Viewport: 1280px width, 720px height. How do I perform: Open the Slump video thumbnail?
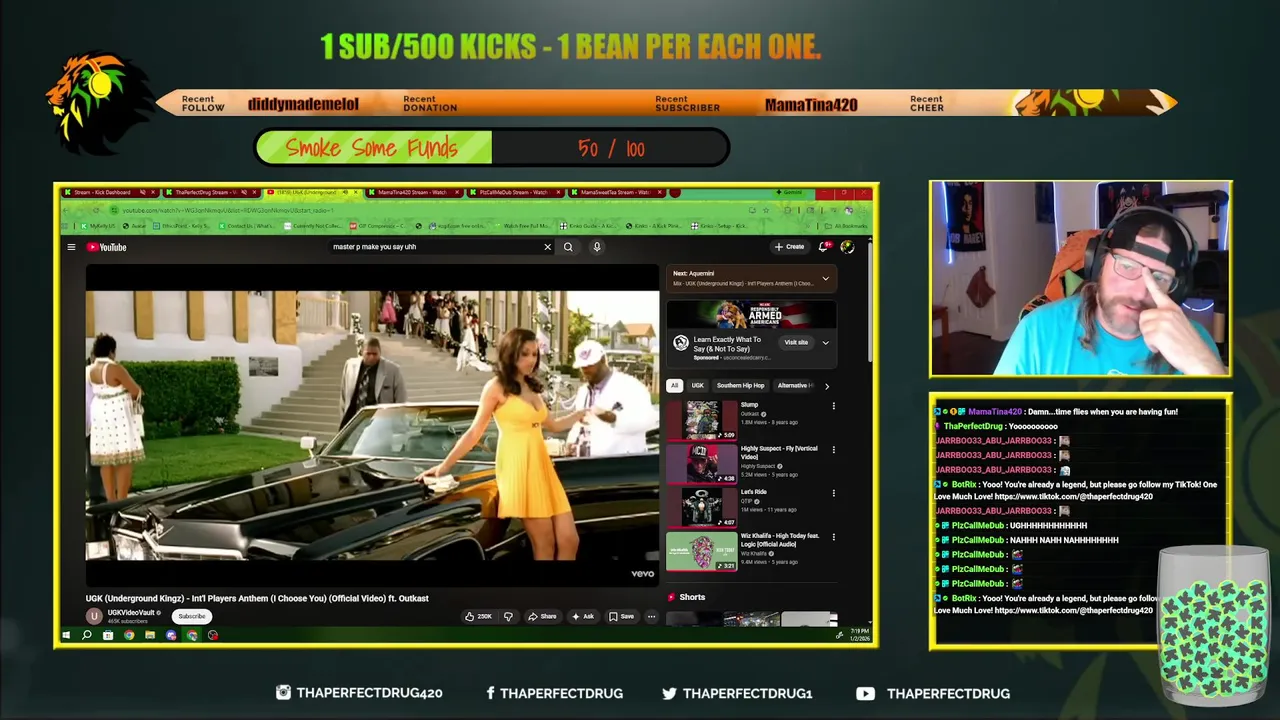[702, 420]
